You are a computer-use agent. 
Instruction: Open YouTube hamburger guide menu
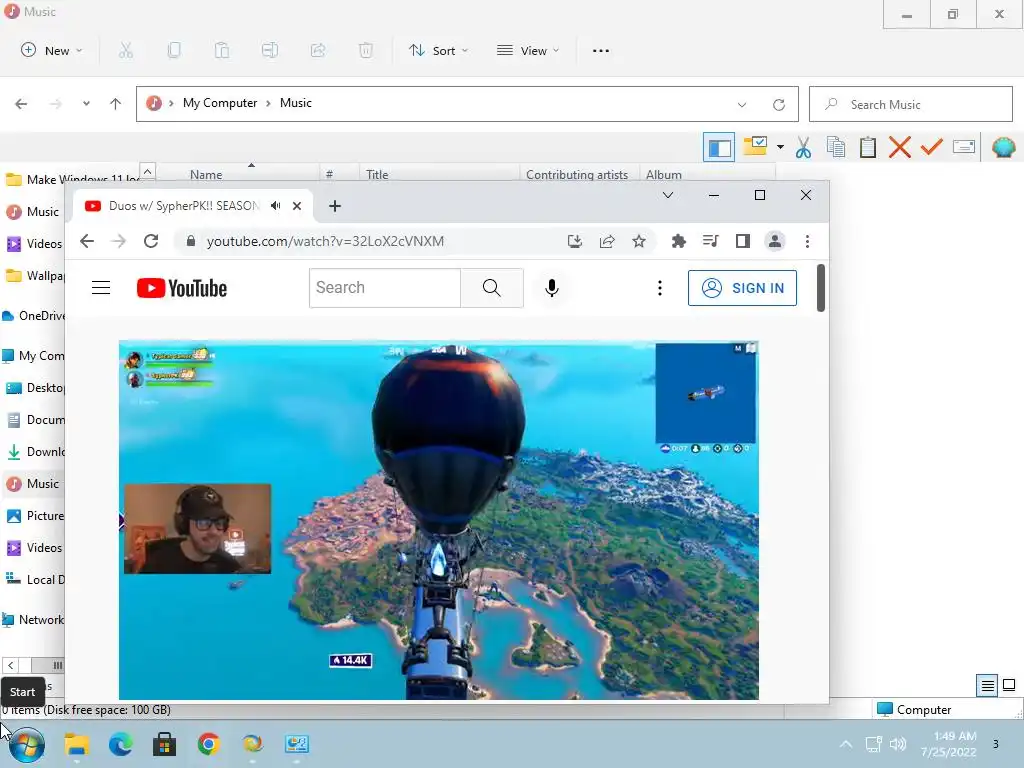pyautogui.click(x=101, y=287)
